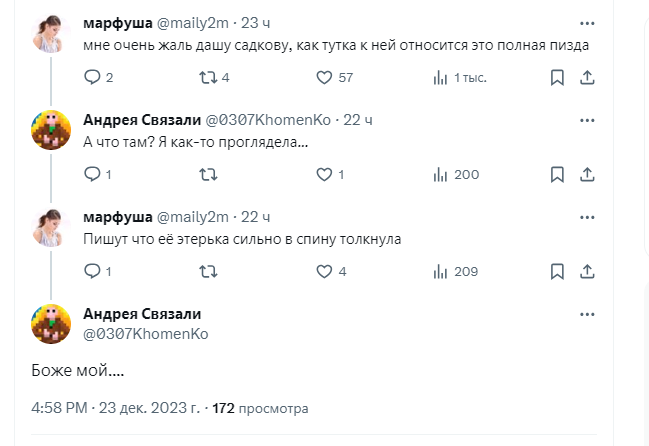View analytics of the 209 views tweet

pos(440,271)
